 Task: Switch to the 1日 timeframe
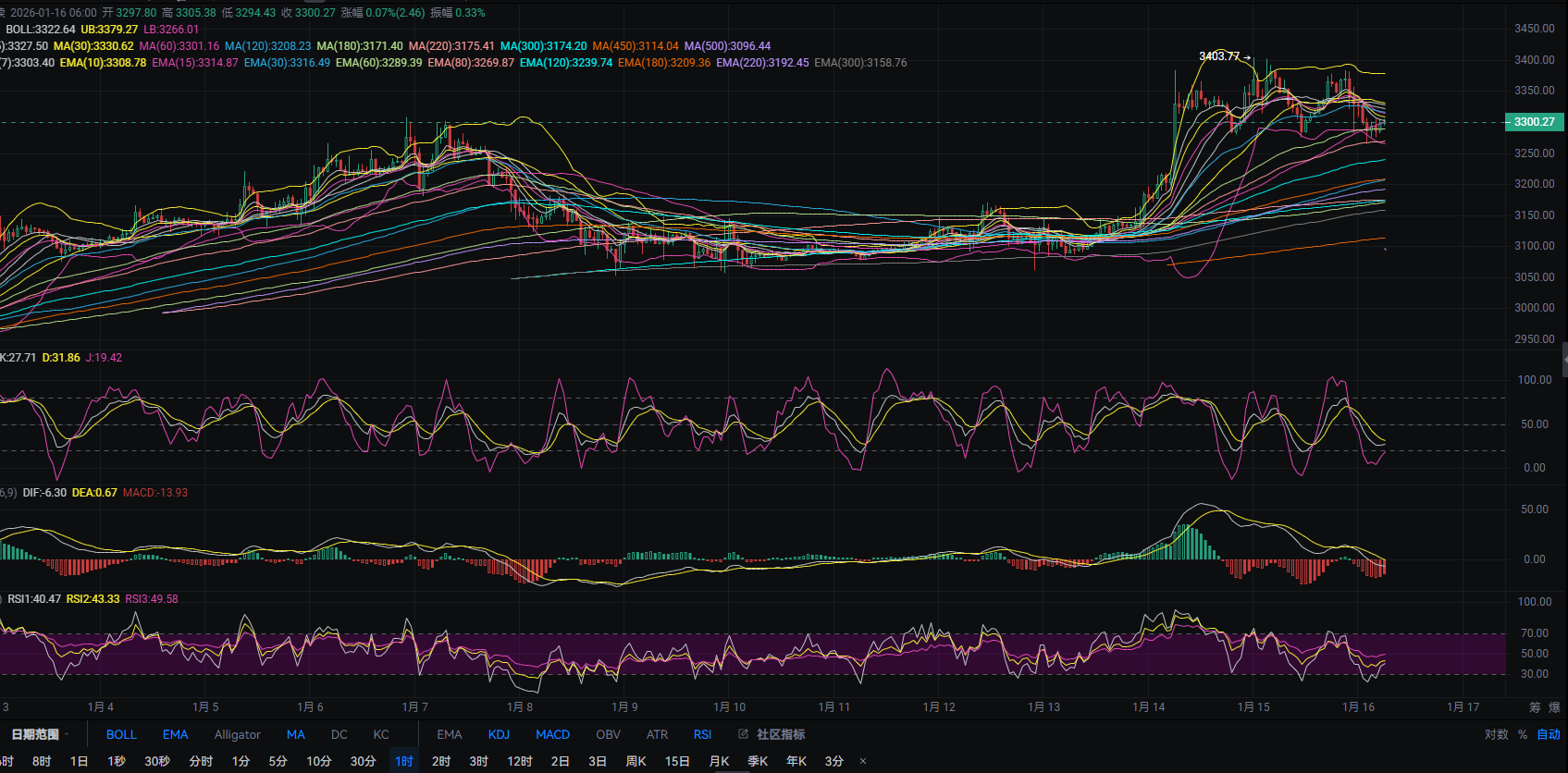80,761
